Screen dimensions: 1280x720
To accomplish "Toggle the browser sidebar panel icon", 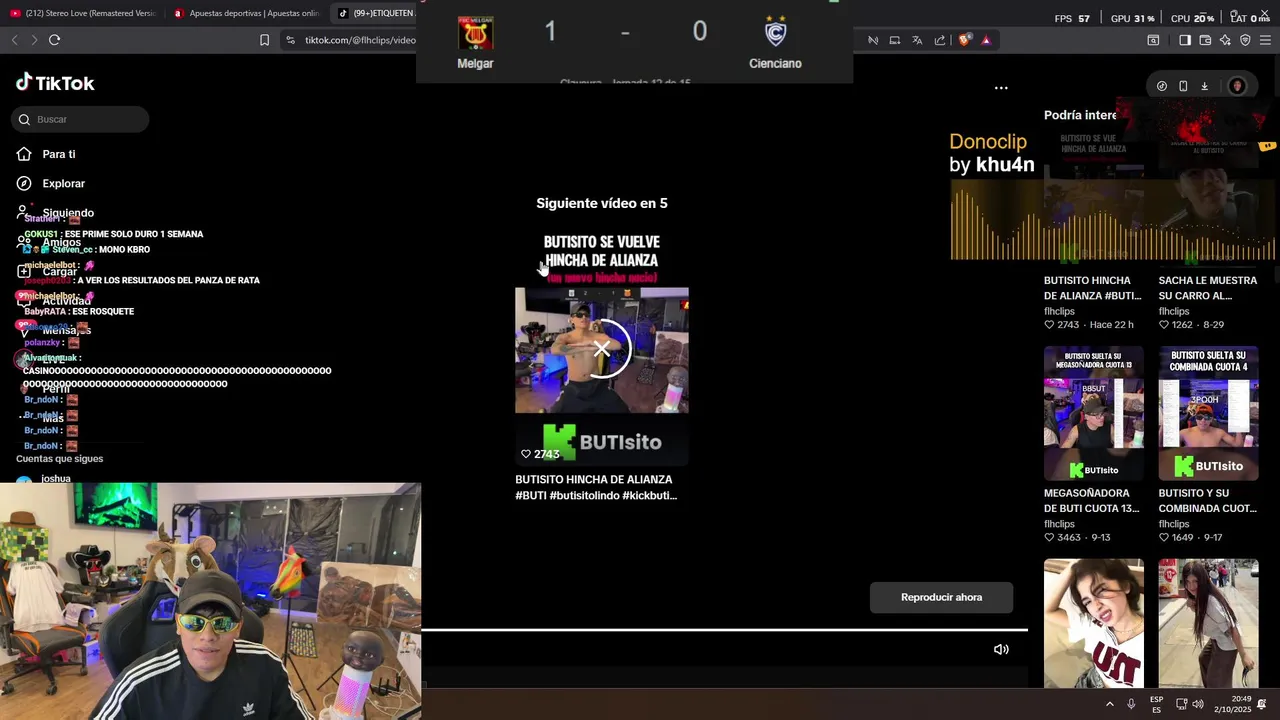I will click(x=1184, y=40).
